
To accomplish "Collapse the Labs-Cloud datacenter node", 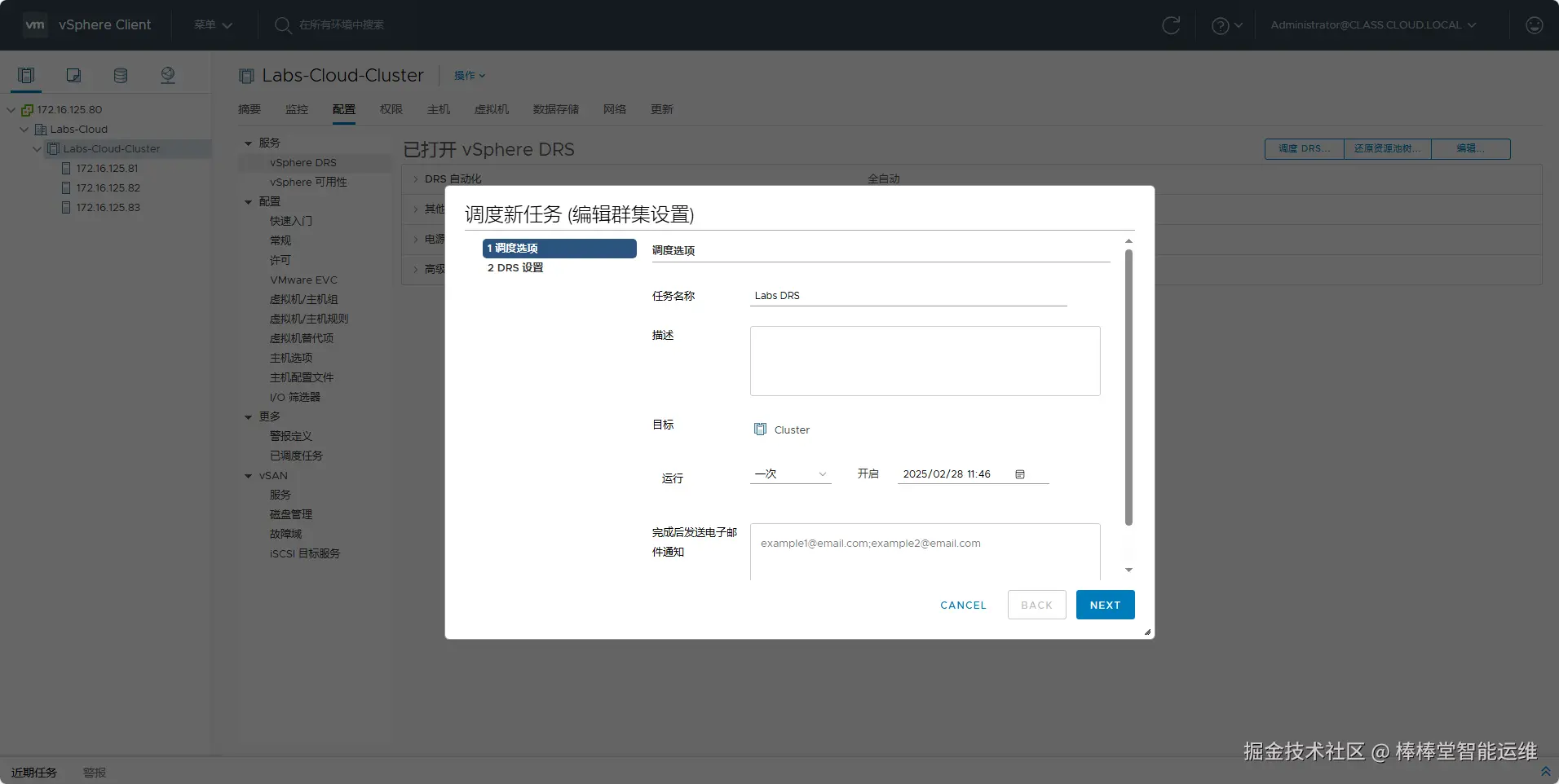I will click(24, 130).
